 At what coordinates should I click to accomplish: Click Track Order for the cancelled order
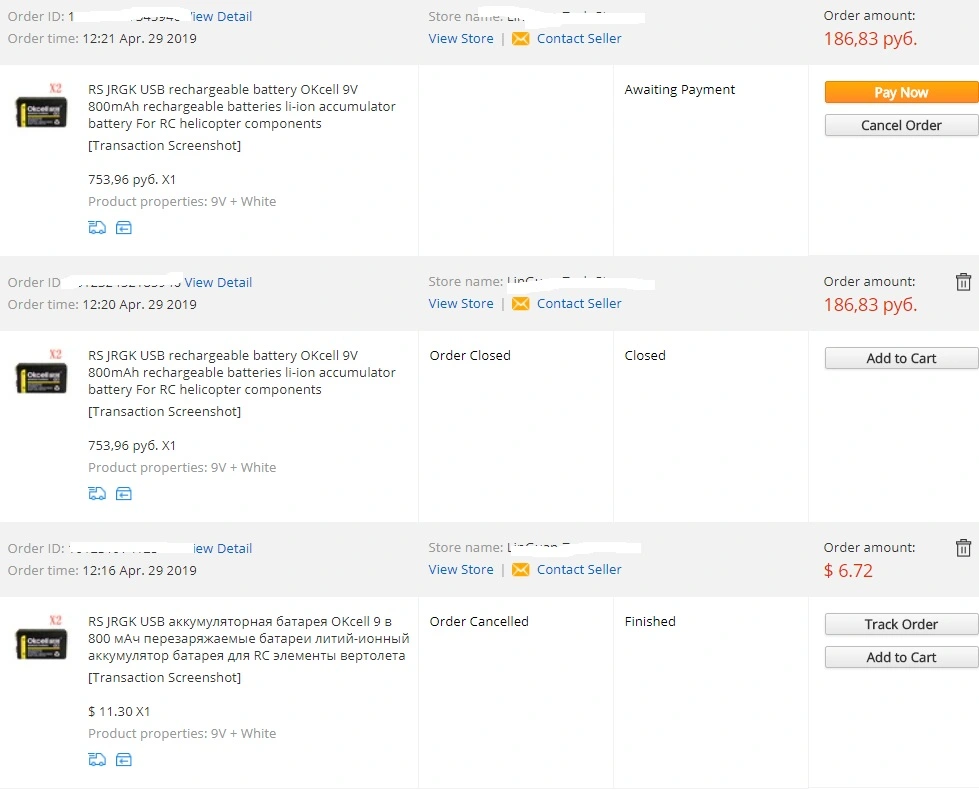pyautogui.click(x=901, y=625)
